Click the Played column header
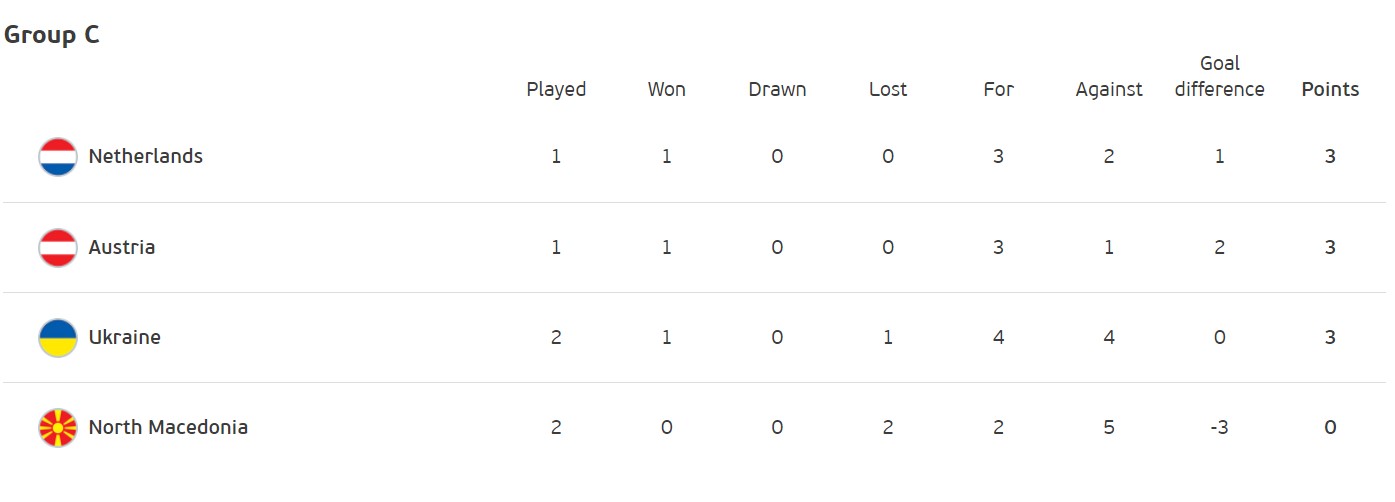 click(556, 89)
